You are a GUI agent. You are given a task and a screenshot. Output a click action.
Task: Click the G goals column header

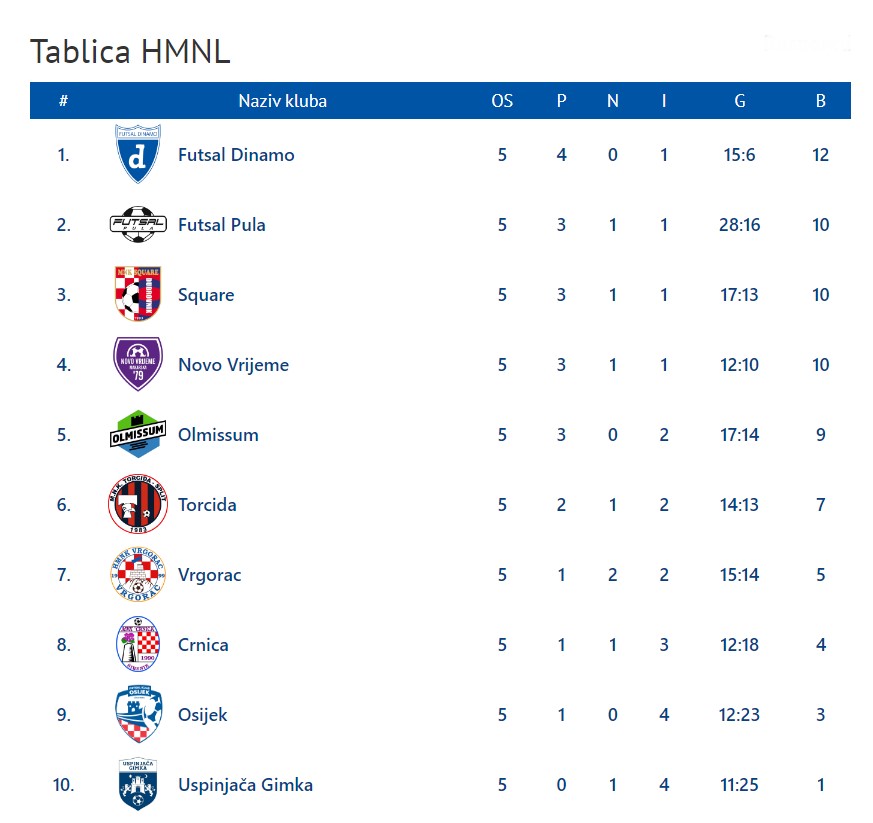[739, 101]
